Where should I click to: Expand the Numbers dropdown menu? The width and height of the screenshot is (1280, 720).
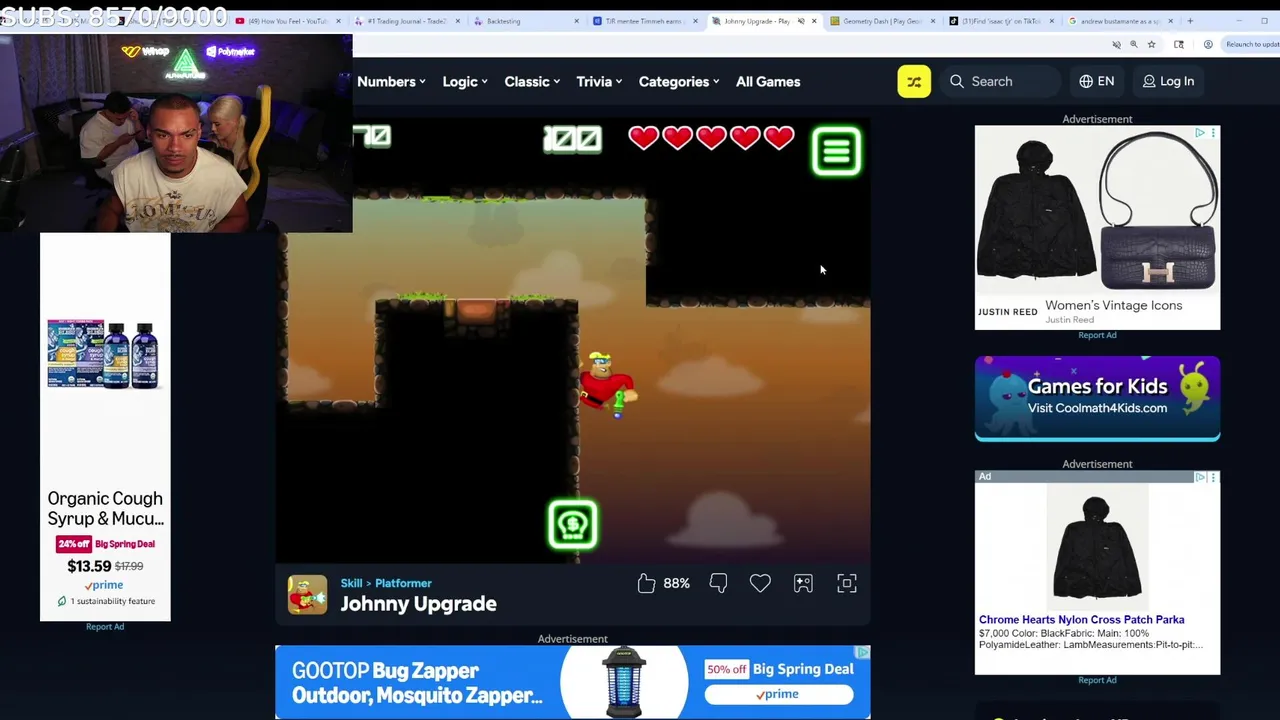pyautogui.click(x=391, y=82)
